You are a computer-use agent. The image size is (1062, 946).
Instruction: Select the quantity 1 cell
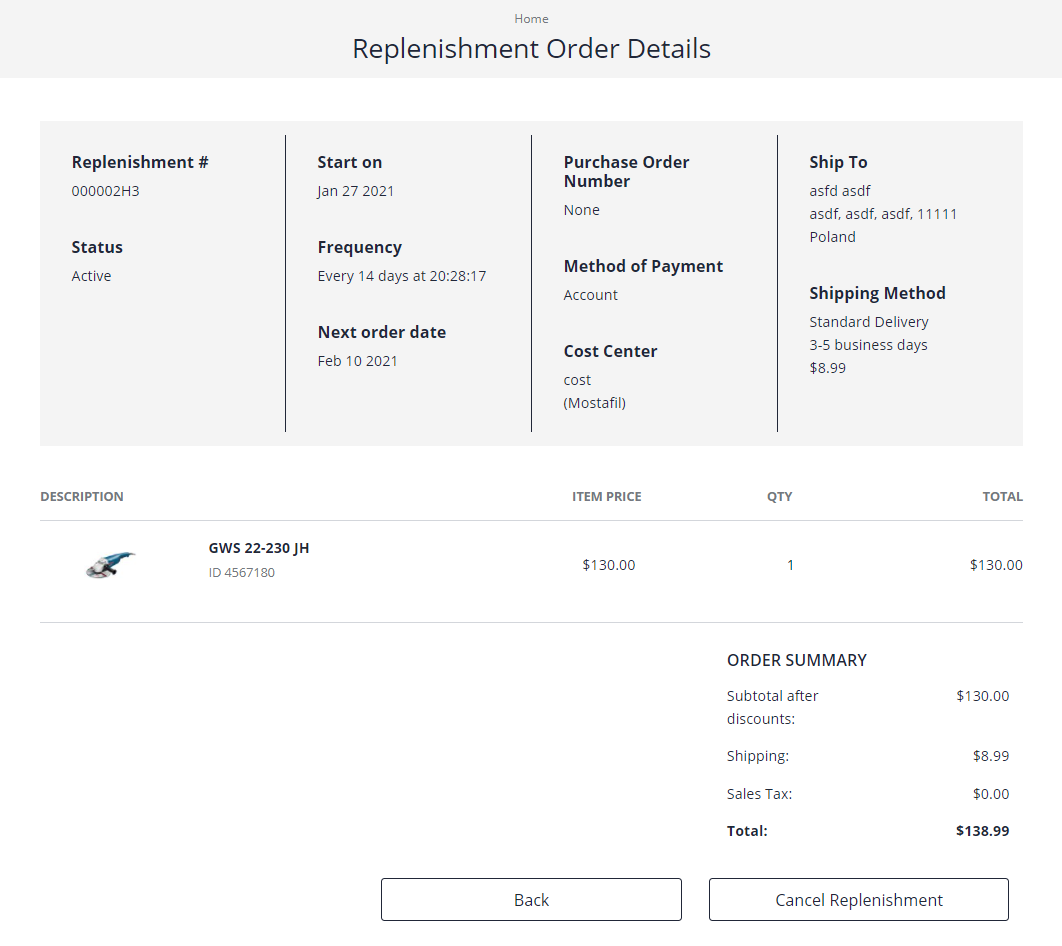(x=790, y=565)
